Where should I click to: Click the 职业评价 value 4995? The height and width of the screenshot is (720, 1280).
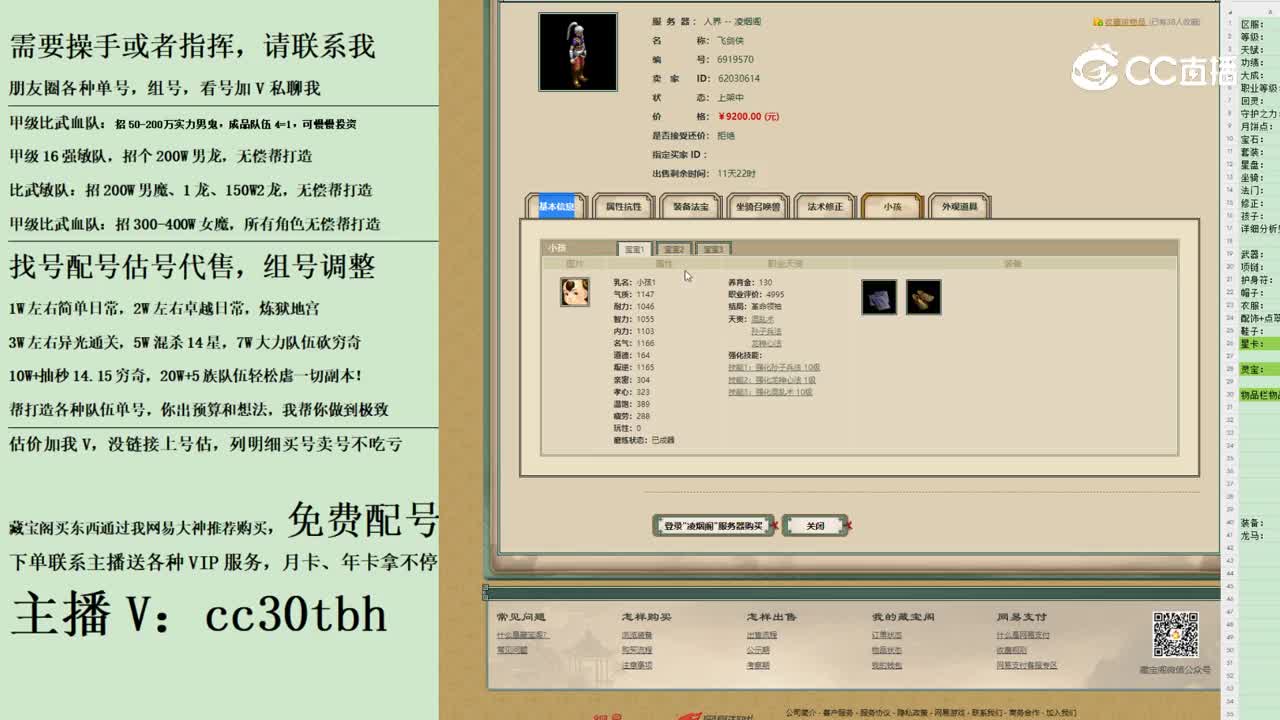[x=775, y=295]
